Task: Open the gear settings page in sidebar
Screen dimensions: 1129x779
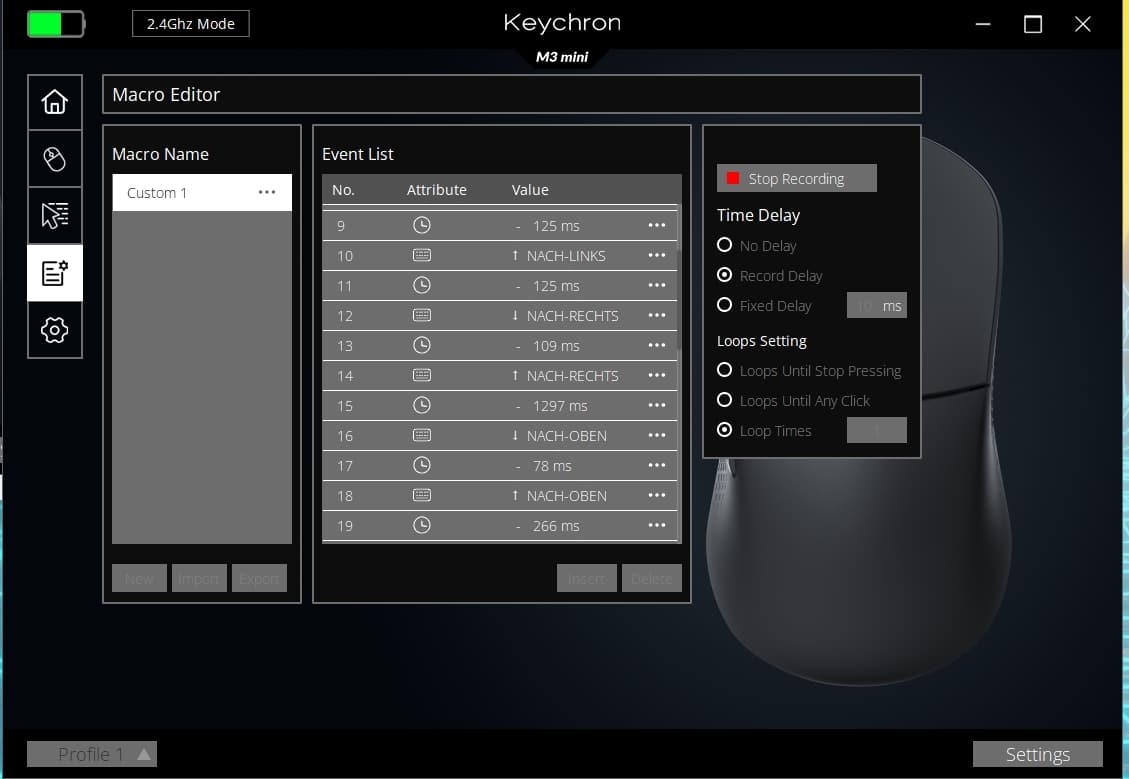Action: pyautogui.click(x=55, y=330)
